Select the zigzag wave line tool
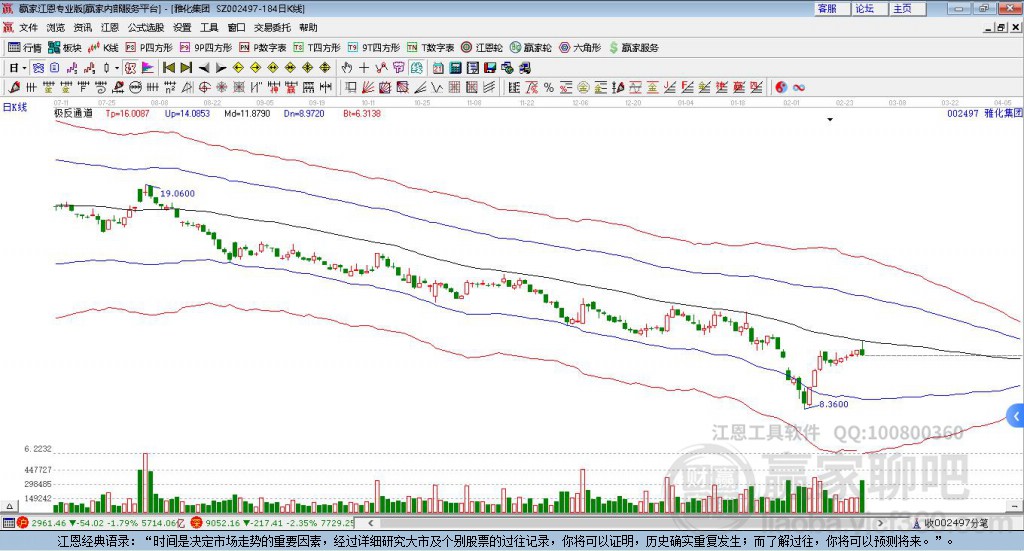The image size is (1024, 551). [x=438, y=87]
